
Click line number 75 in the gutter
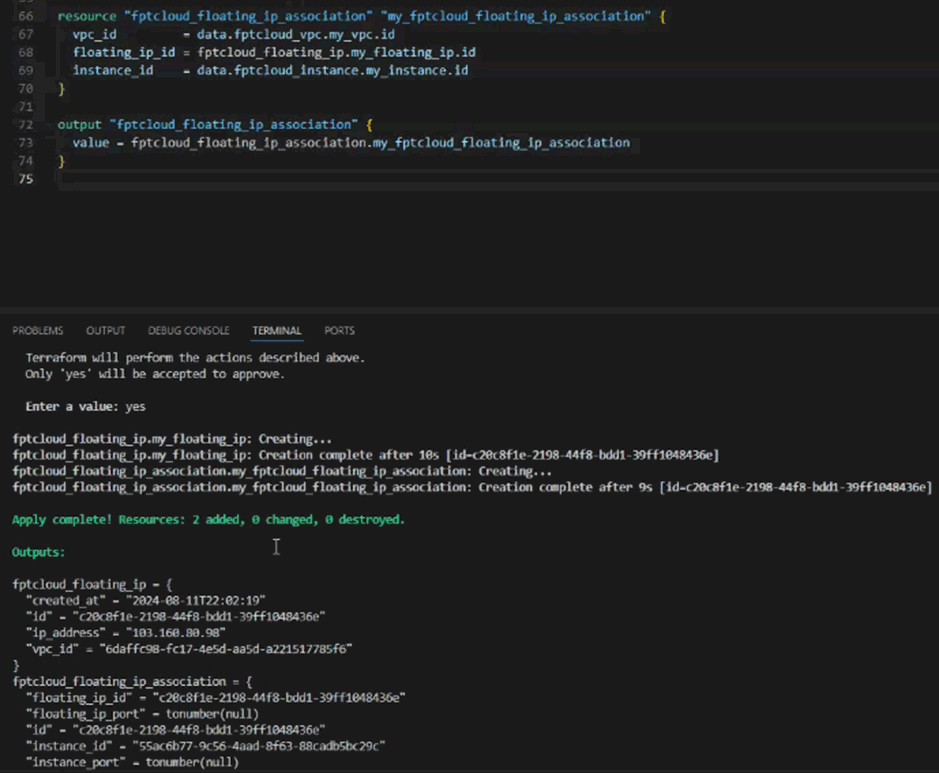point(26,178)
